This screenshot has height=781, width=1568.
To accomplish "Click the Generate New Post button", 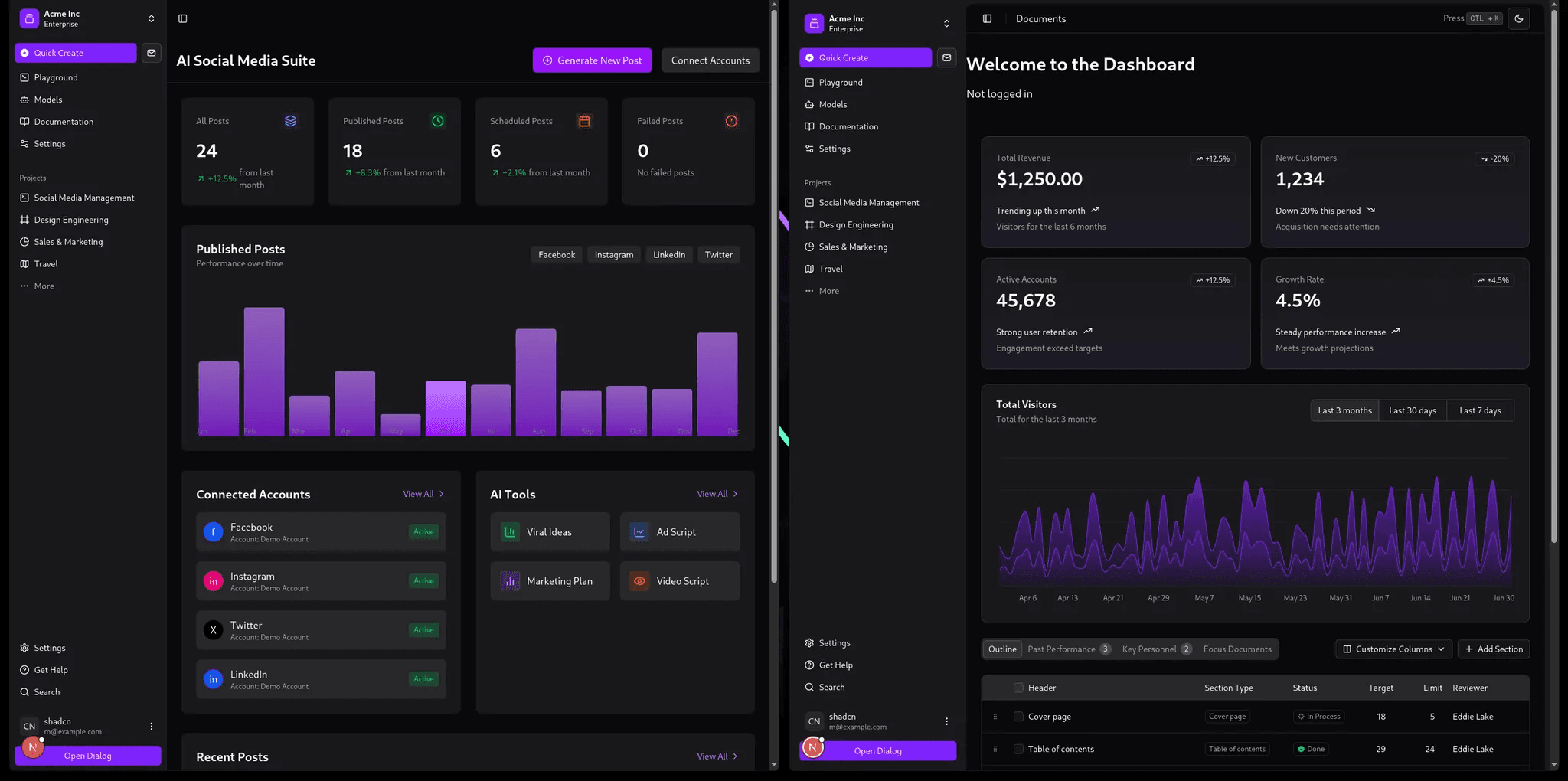I will click(x=592, y=60).
